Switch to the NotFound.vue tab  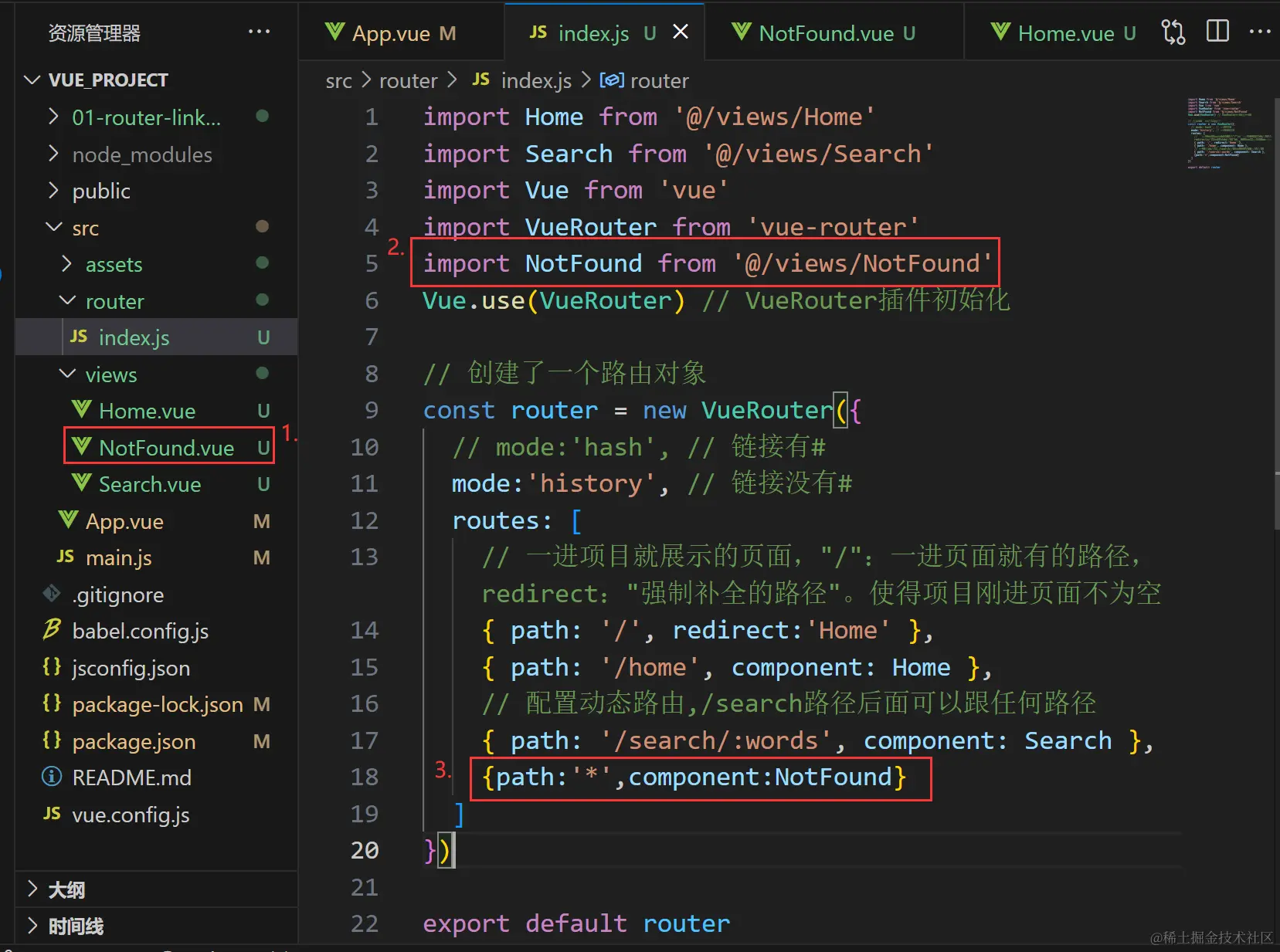pyautogui.click(x=834, y=32)
